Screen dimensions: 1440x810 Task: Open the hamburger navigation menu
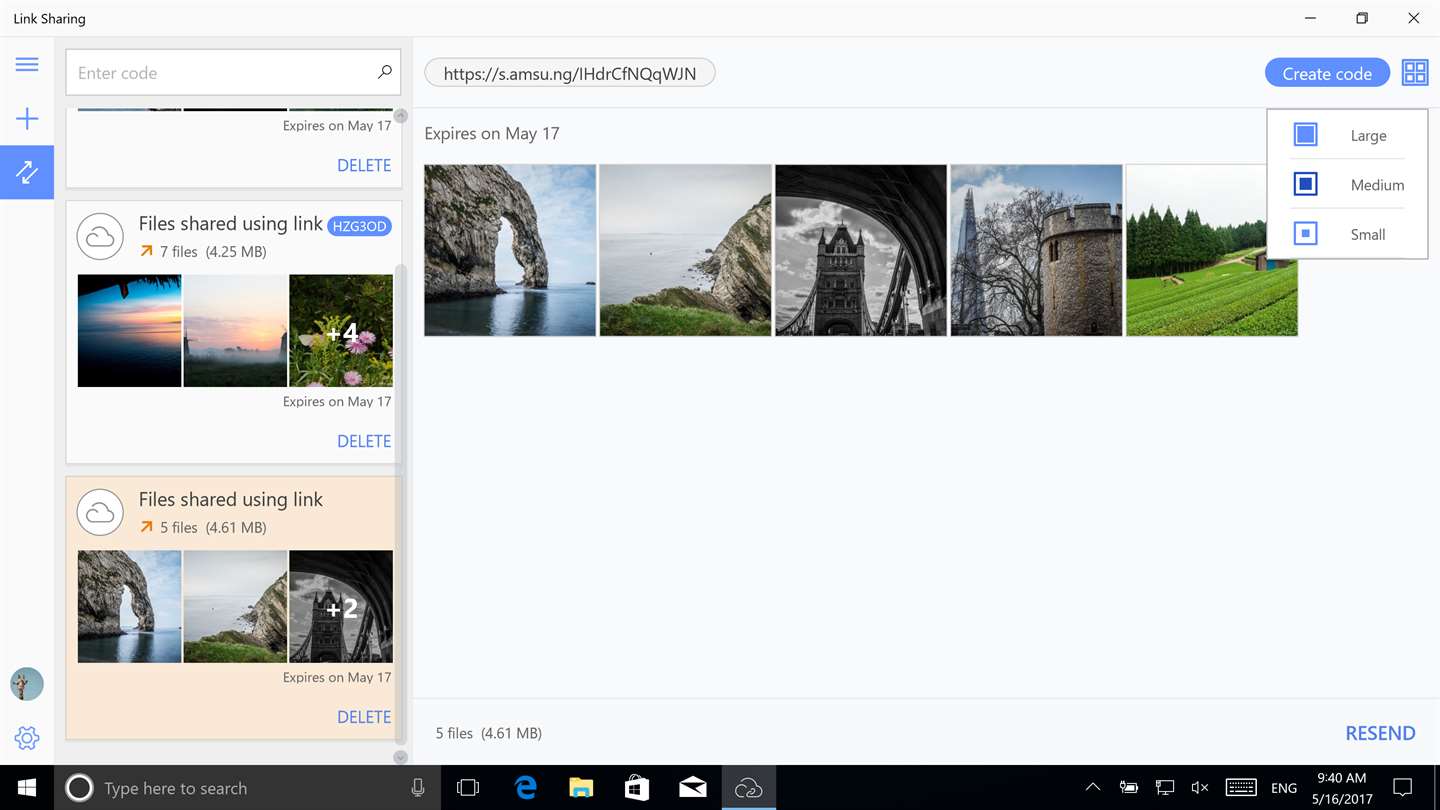[27, 65]
